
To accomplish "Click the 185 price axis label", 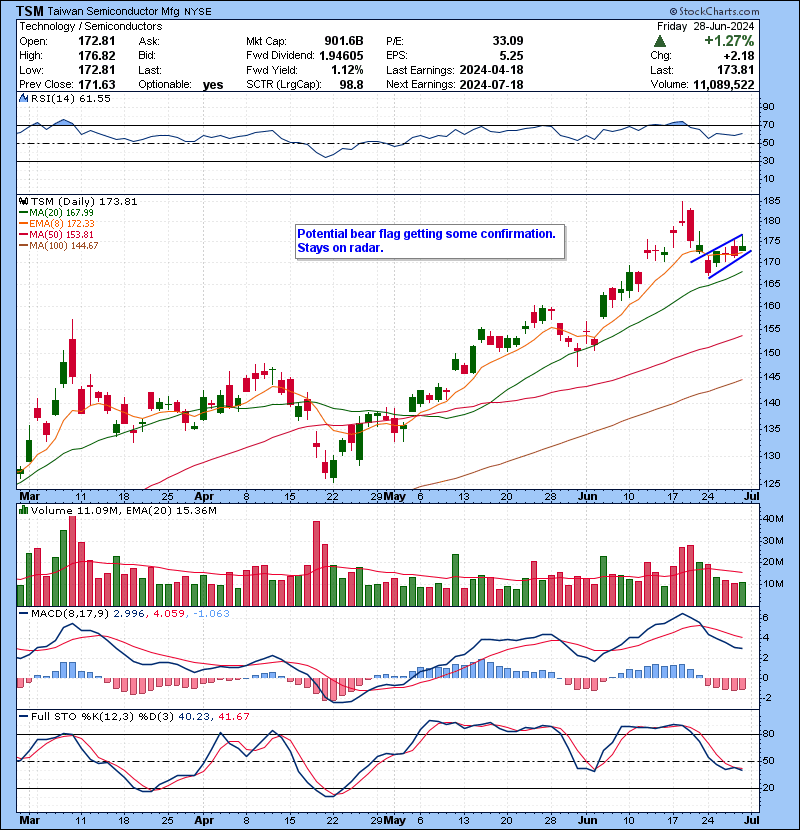I will tap(771, 201).
